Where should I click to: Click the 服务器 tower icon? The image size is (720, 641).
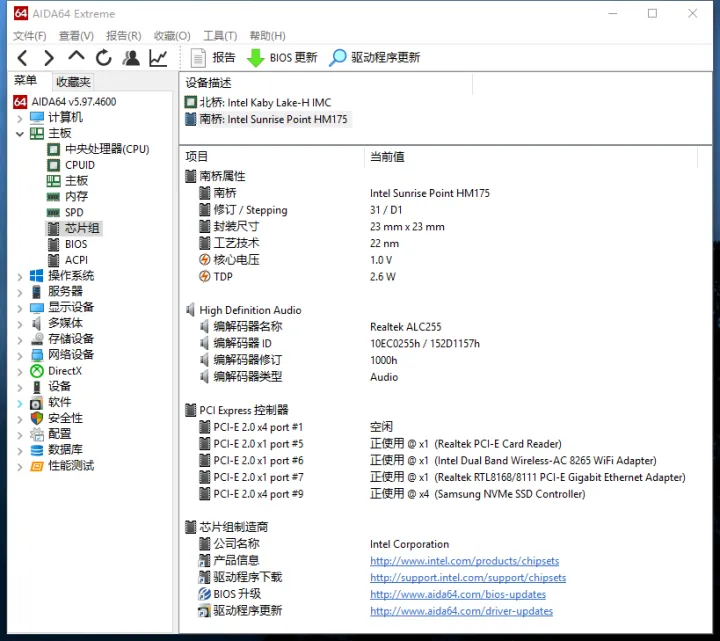coord(37,292)
